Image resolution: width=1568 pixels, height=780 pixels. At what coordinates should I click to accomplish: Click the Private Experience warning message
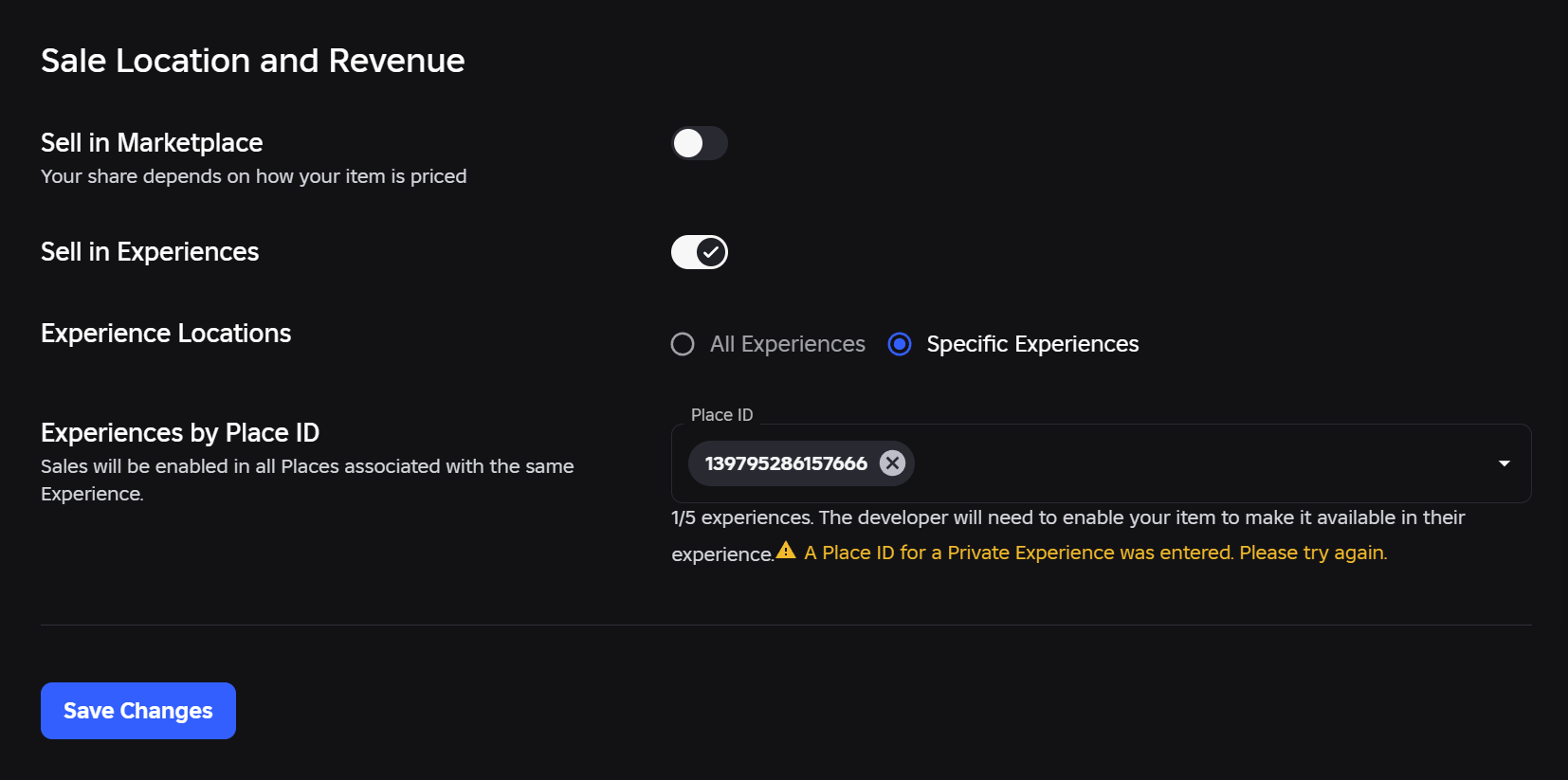coord(1095,553)
